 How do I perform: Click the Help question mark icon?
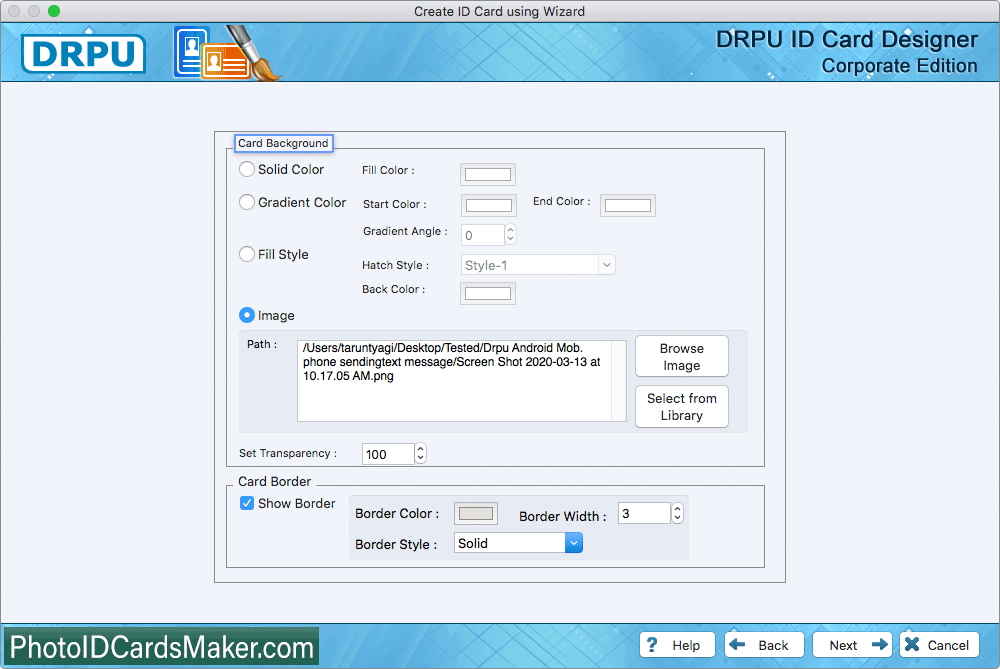tap(652, 645)
